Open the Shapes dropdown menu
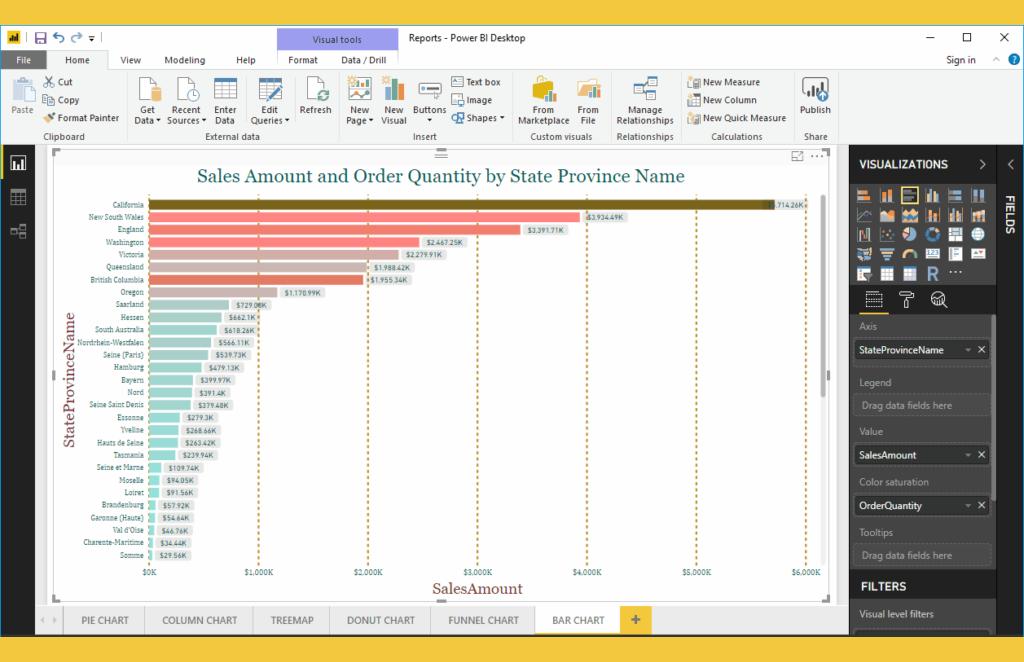Viewport: 1024px width, 662px height. (481, 118)
